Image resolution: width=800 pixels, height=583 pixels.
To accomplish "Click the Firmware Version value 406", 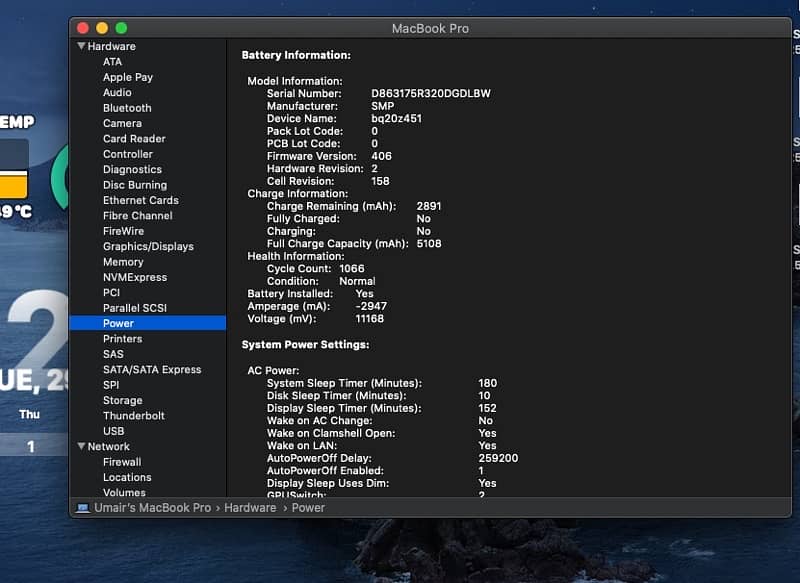I will coord(381,156).
